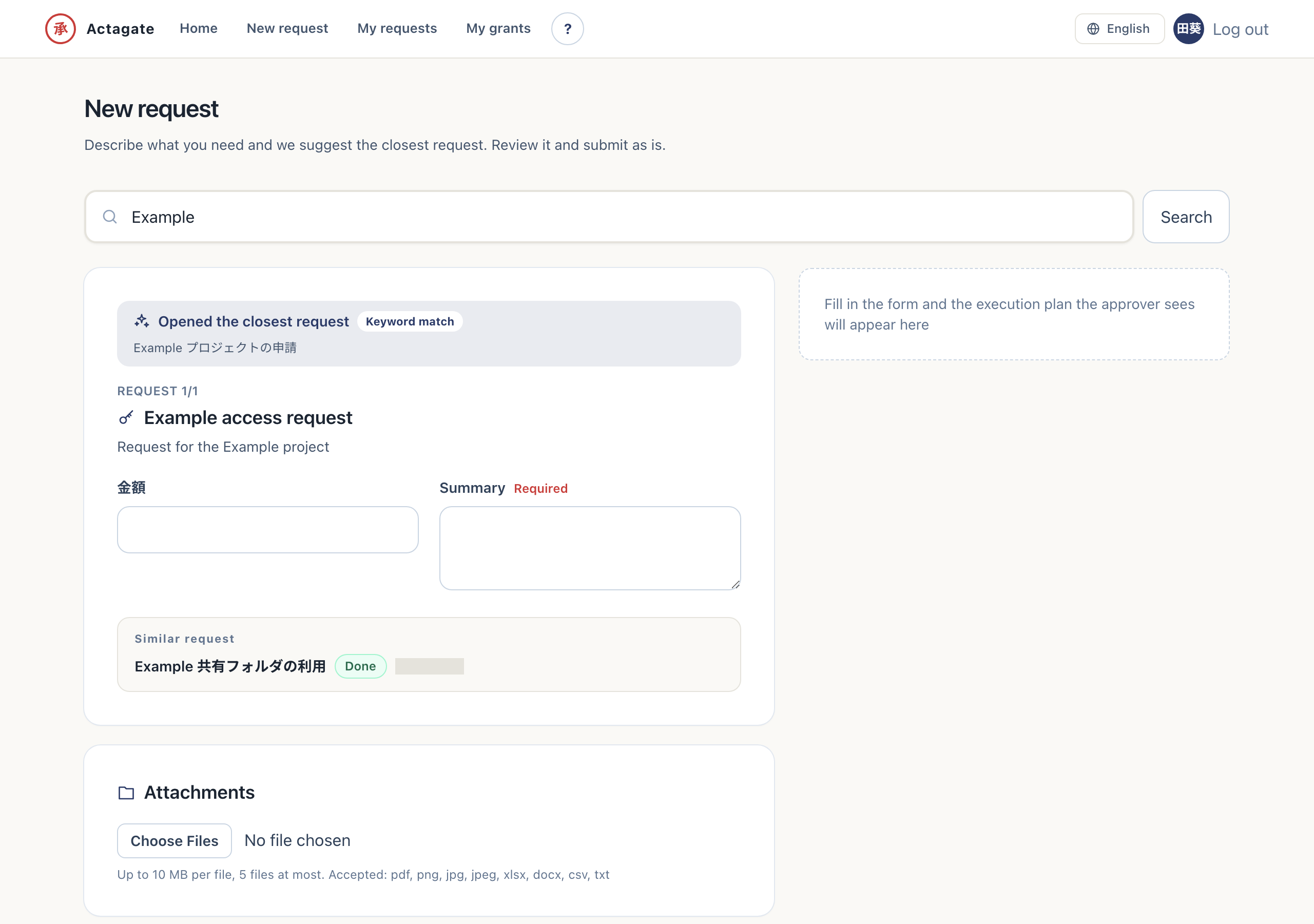1314x924 pixels.
Task: Open the help question mark button
Action: tap(567, 29)
